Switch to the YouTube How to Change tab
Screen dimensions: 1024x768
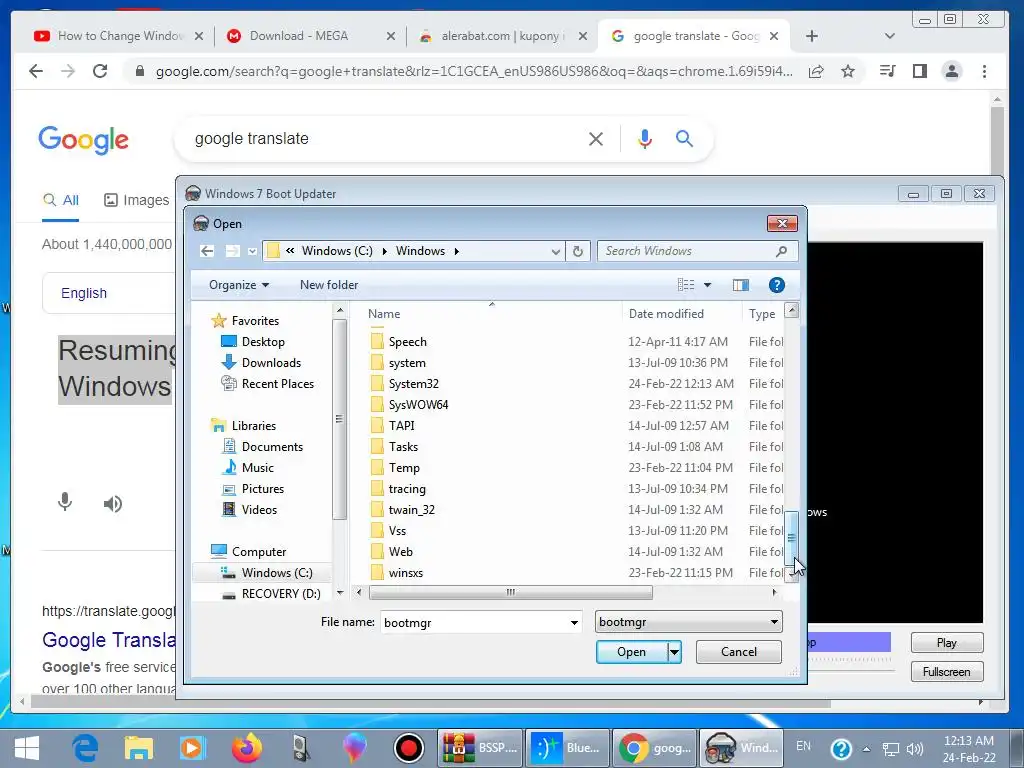tap(119, 36)
